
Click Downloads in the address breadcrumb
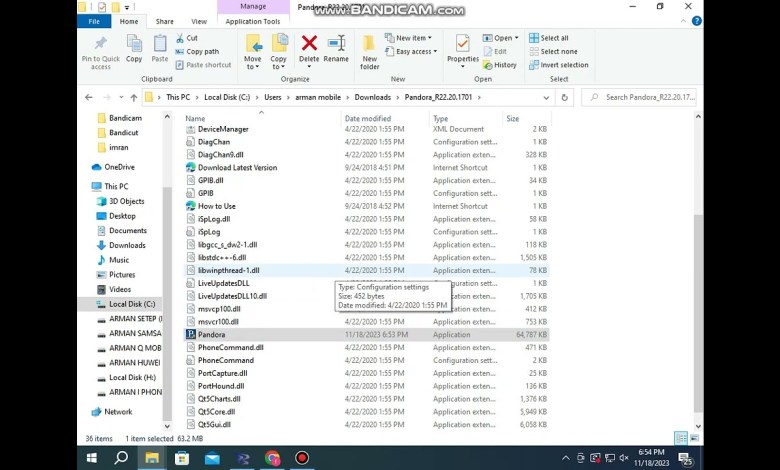pyautogui.click(x=373, y=97)
